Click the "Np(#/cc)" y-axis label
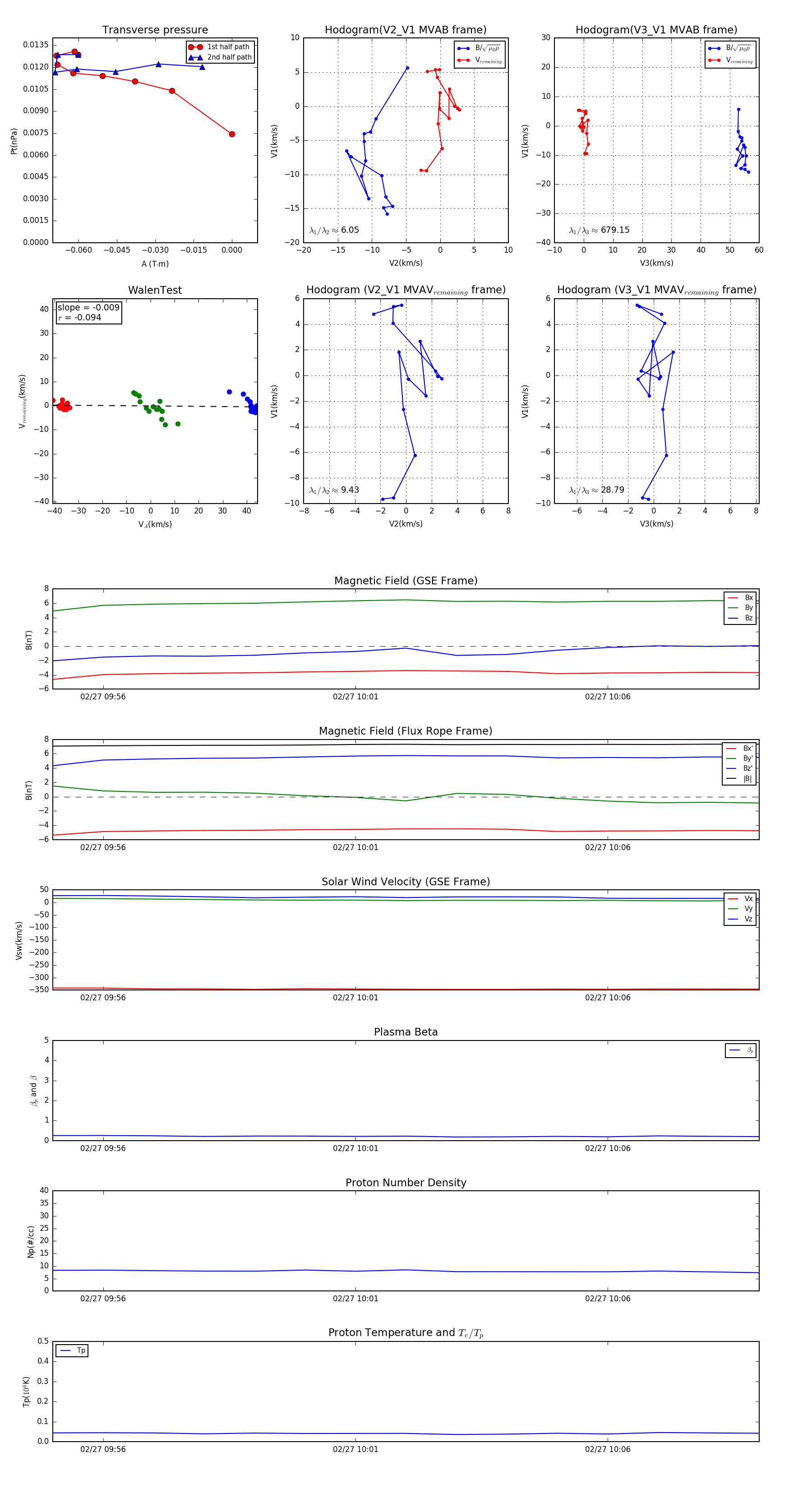The image size is (812, 1489). tap(31, 1242)
